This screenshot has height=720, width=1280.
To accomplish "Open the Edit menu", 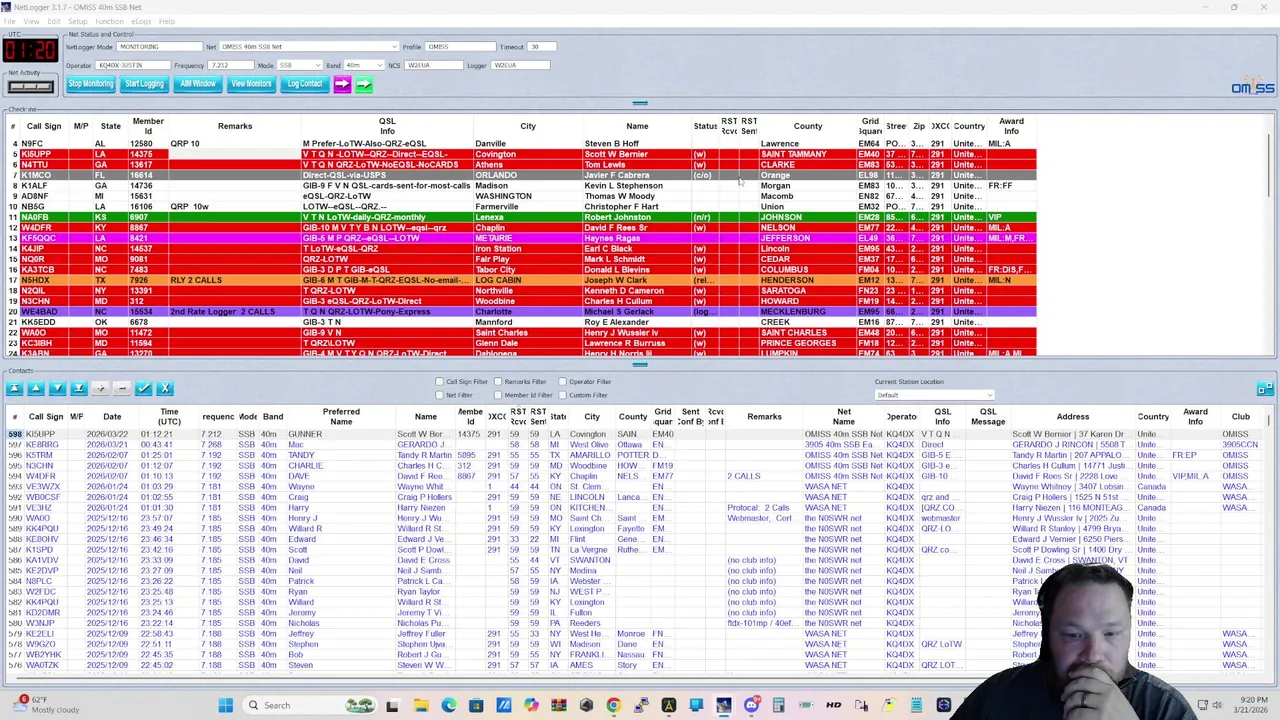I will point(54,21).
